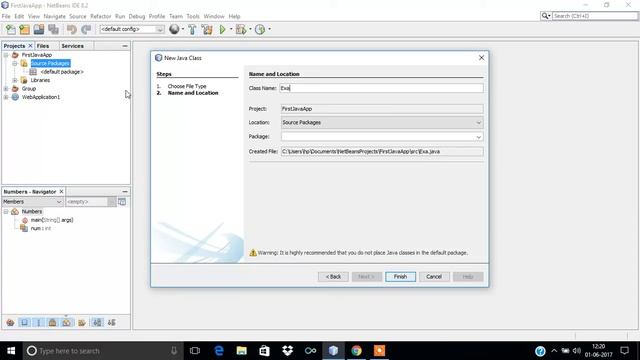Open Google Chrome from the taskbar
This screenshot has width=640, height=360.
356,351
